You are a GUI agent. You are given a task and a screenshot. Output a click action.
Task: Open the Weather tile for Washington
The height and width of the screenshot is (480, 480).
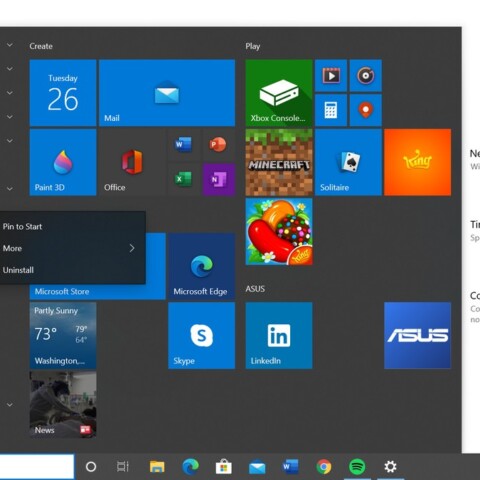tap(63, 335)
